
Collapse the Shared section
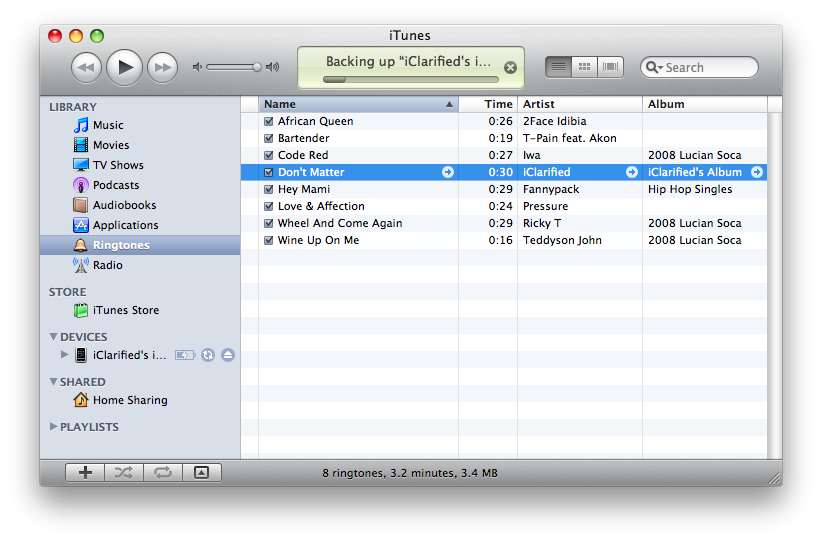coord(54,382)
